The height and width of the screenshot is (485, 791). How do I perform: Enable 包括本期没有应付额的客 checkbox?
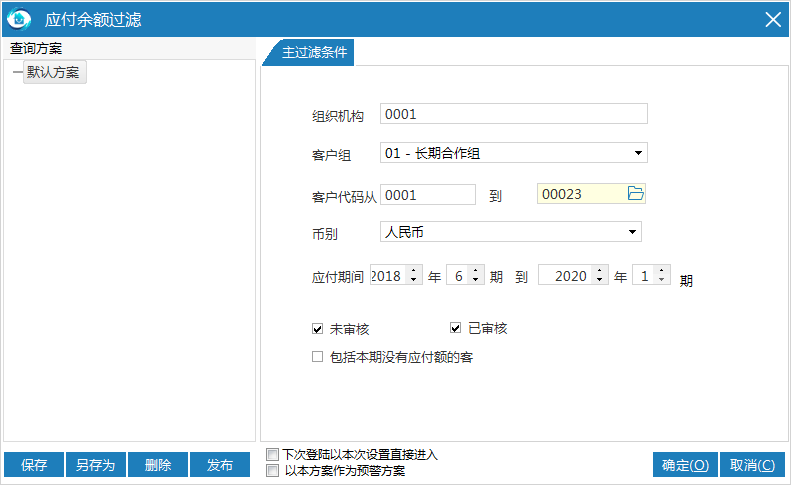click(317, 357)
